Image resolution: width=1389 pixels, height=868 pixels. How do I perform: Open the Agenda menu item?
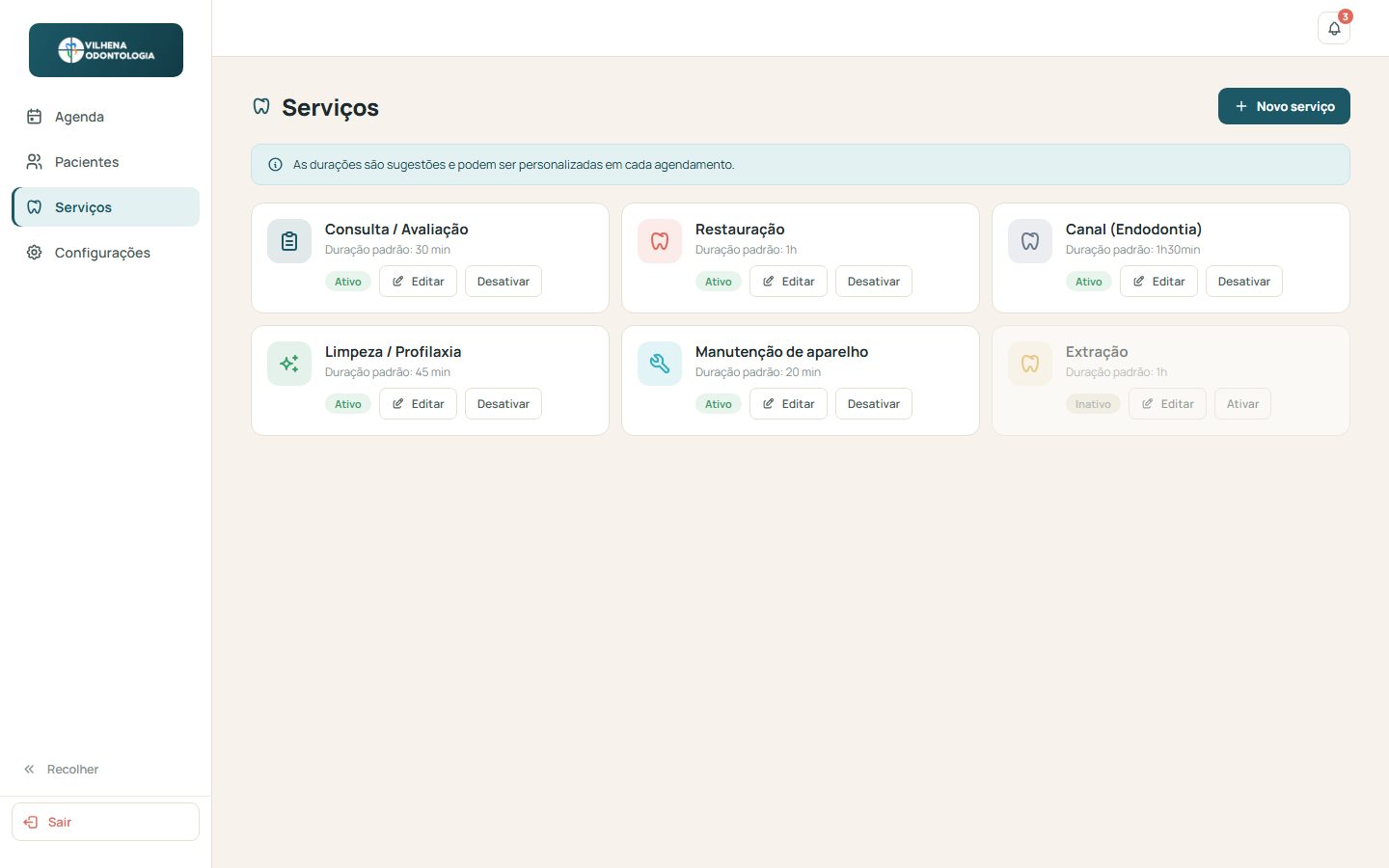tap(106, 117)
